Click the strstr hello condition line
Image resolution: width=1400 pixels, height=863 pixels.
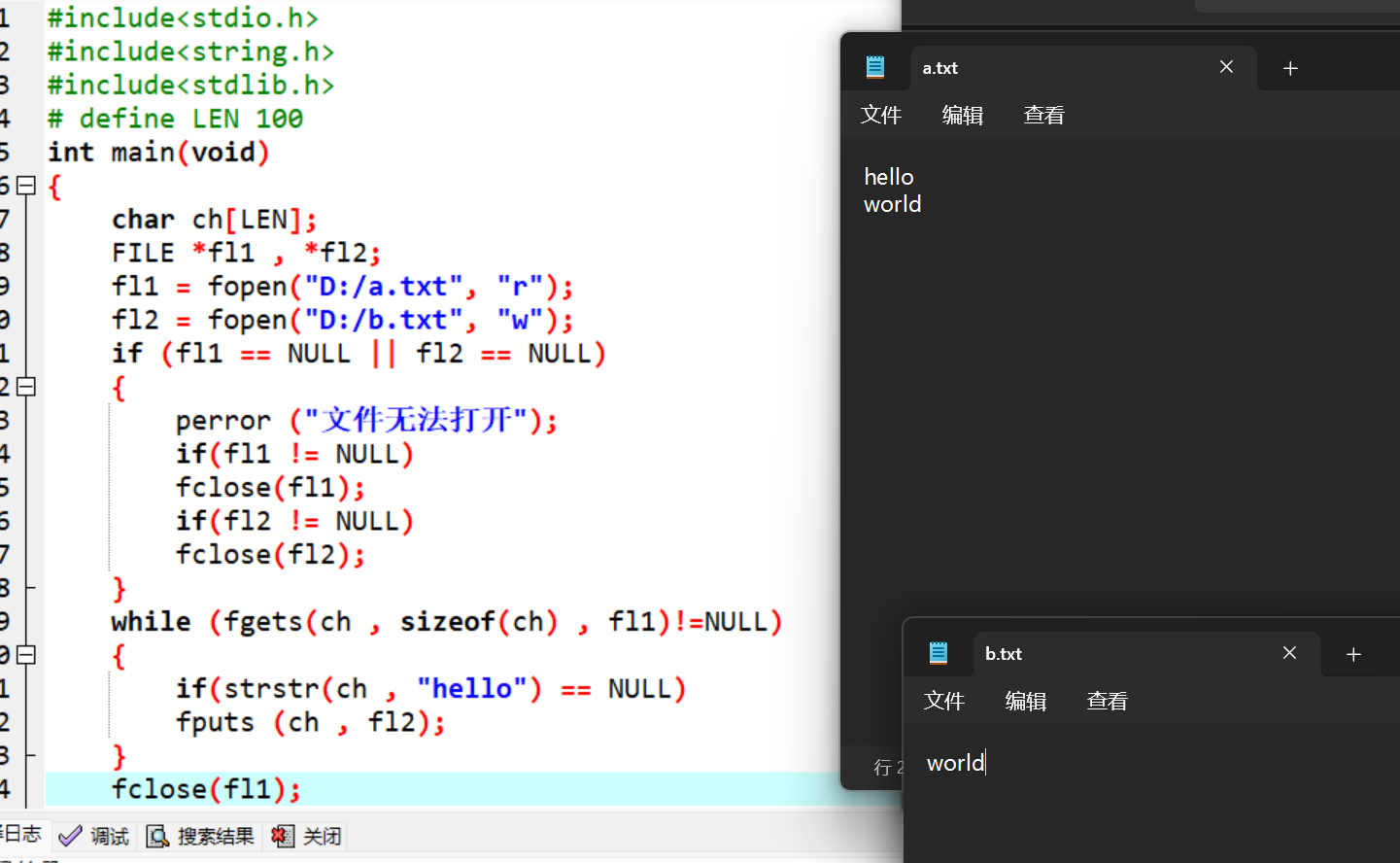pos(430,688)
